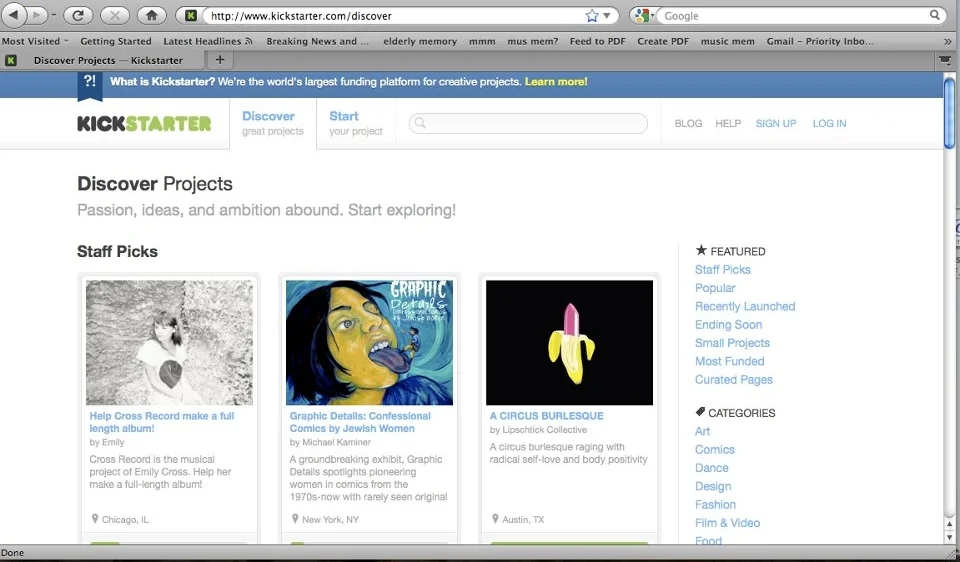This screenshot has width=960, height=562.
Task: Browse the Film & Video category
Action: click(727, 523)
